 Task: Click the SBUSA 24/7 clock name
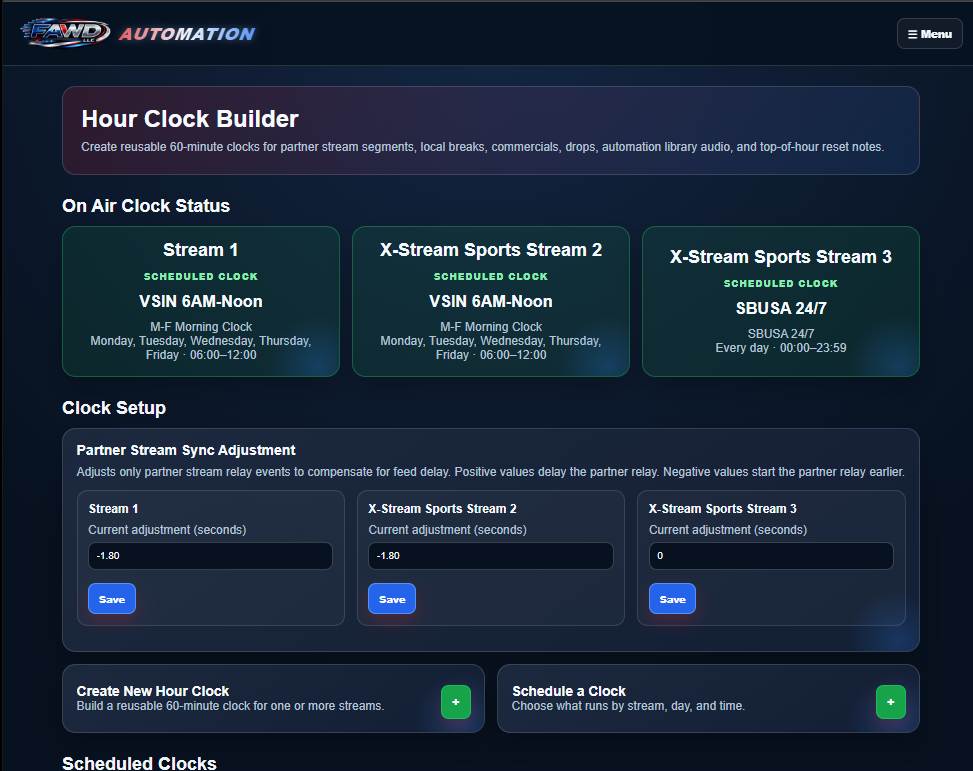[781, 308]
